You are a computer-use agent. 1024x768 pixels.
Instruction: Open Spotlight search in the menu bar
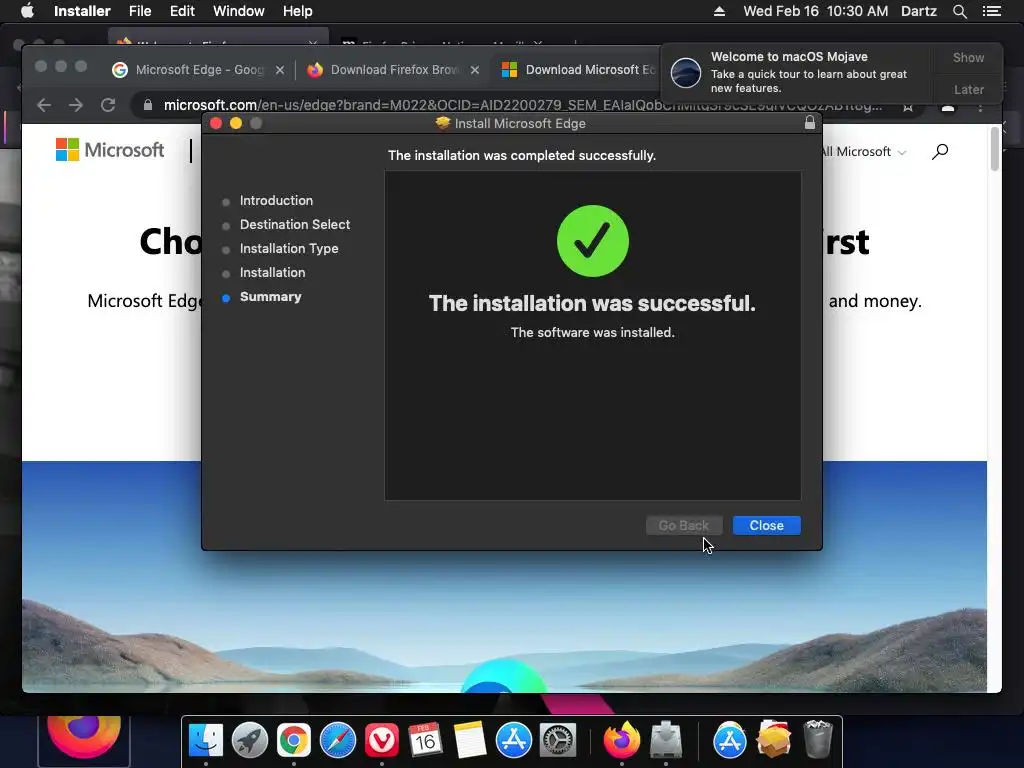click(x=959, y=11)
